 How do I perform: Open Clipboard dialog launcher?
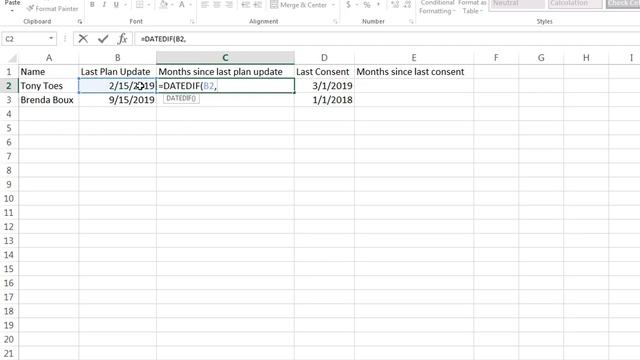[80, 22]
